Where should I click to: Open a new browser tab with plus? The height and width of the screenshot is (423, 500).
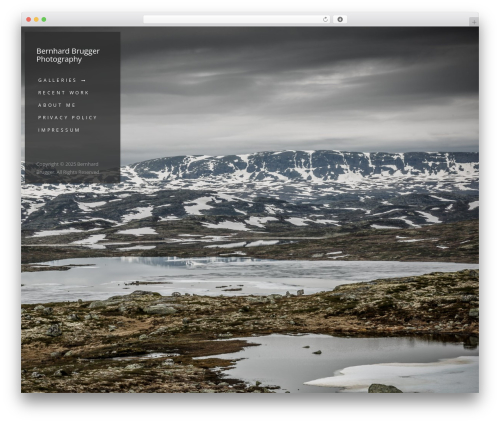pos(474,22)
